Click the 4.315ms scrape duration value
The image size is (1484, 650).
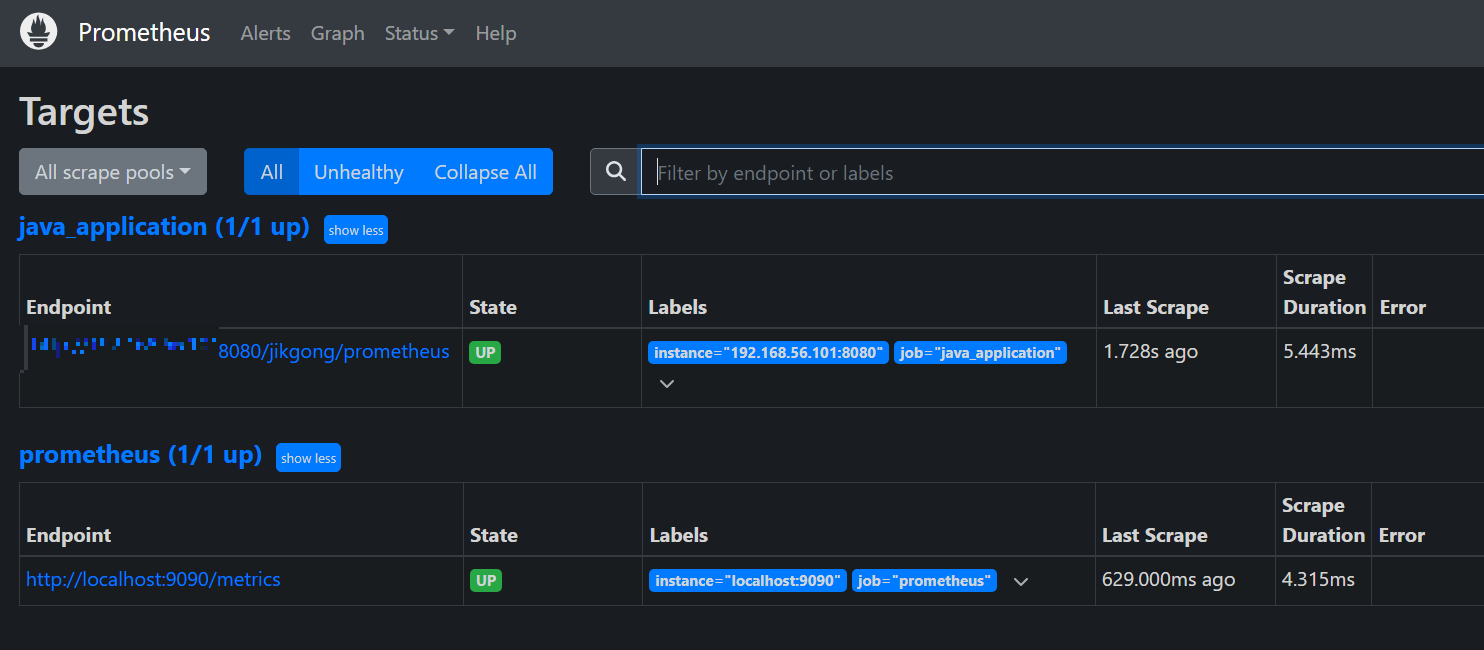1318,580
